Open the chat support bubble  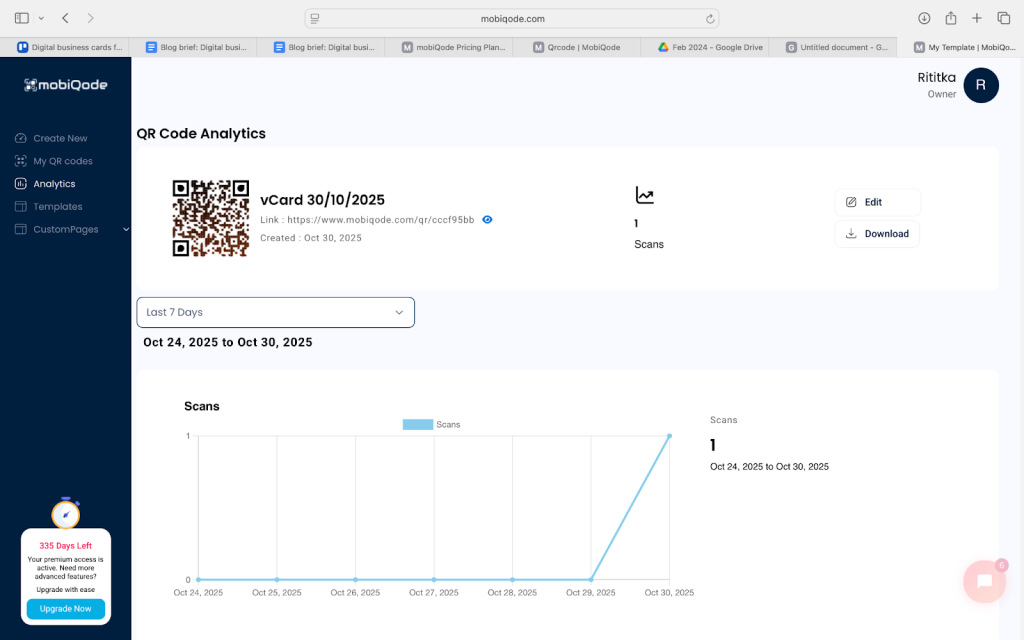pos(984,581)
